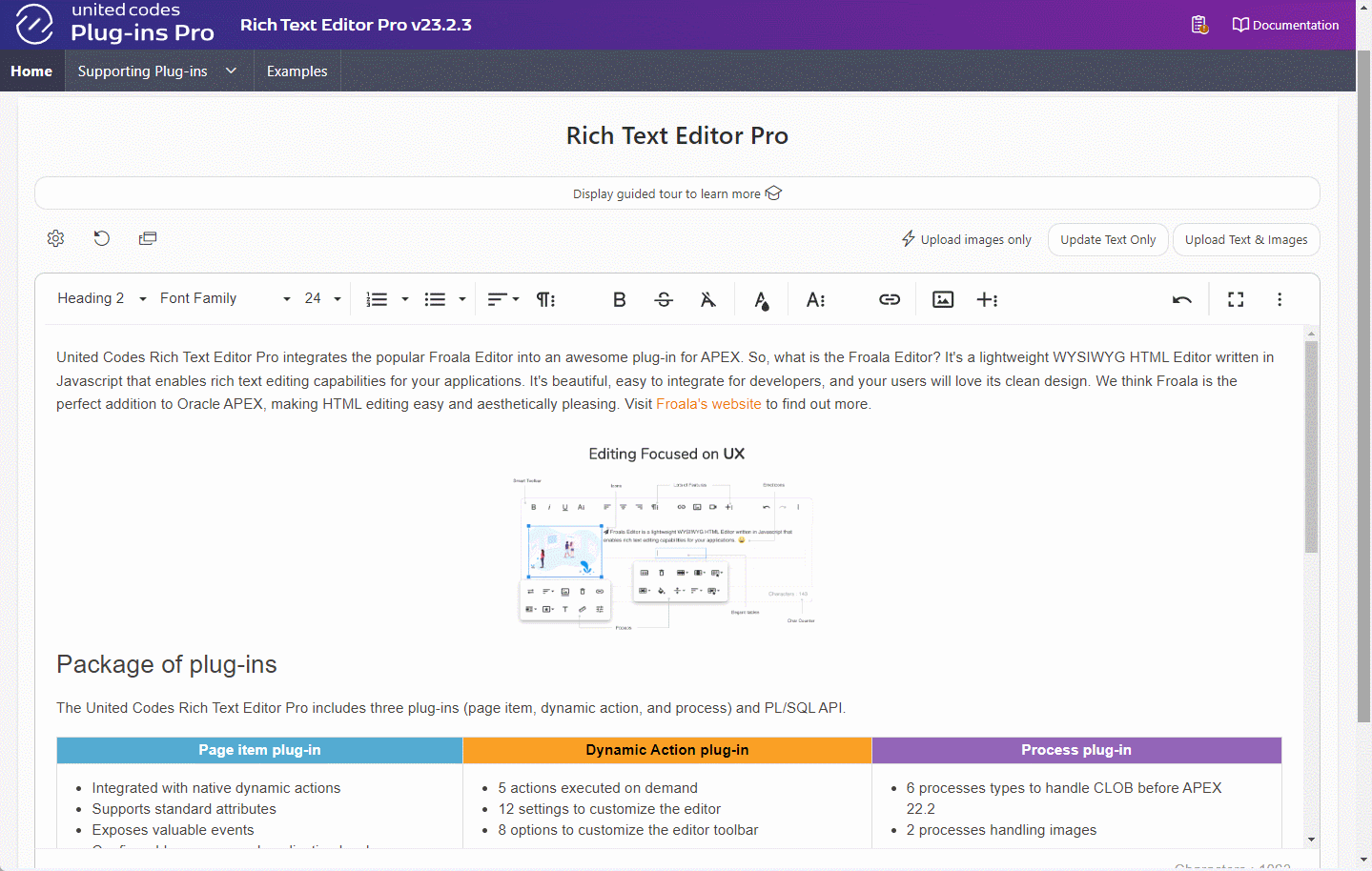Go to the Home tab
1372x871 pixels.
[31, 71]
